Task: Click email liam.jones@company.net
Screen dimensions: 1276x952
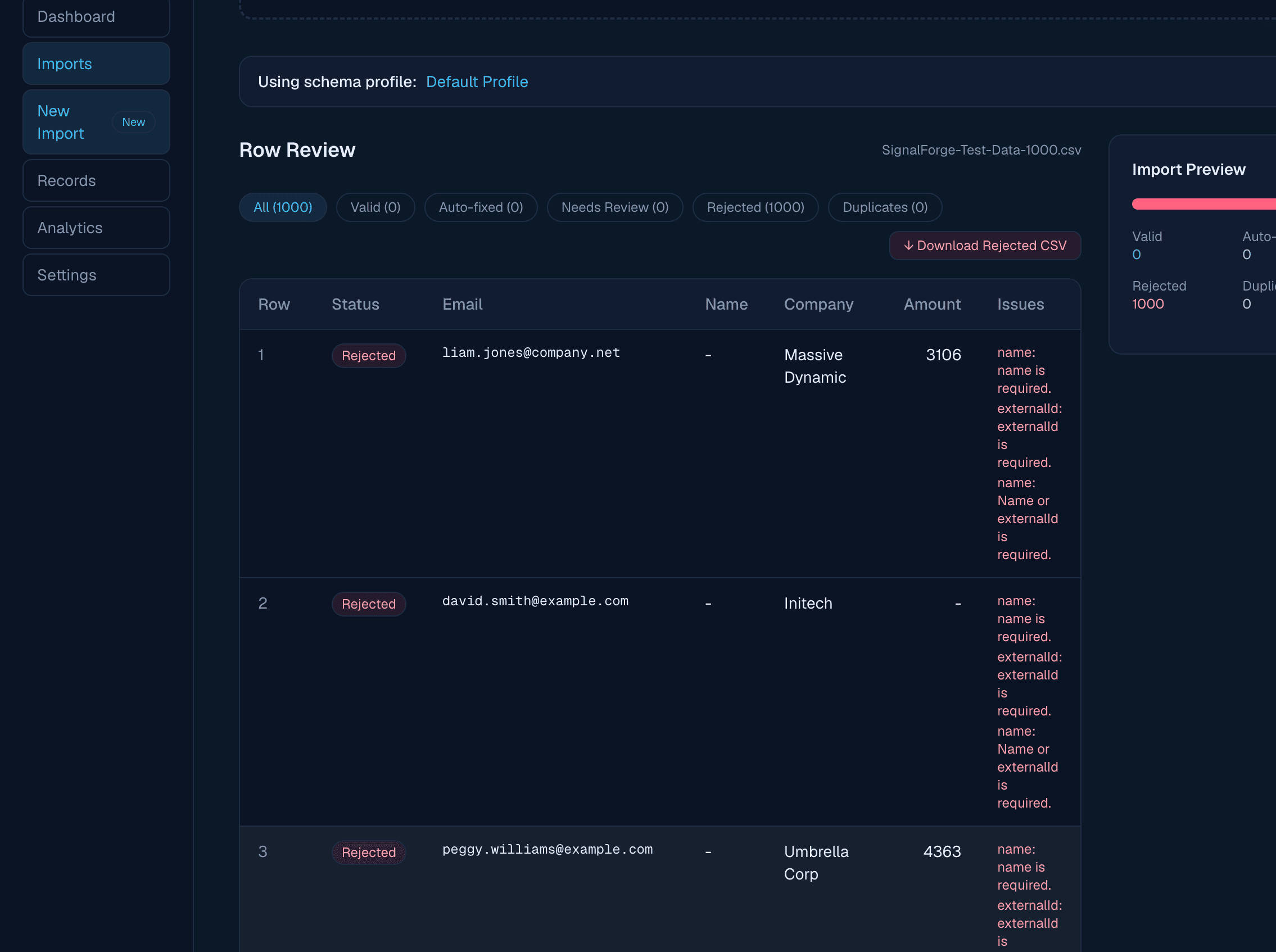Action: [x=531, y=353]
